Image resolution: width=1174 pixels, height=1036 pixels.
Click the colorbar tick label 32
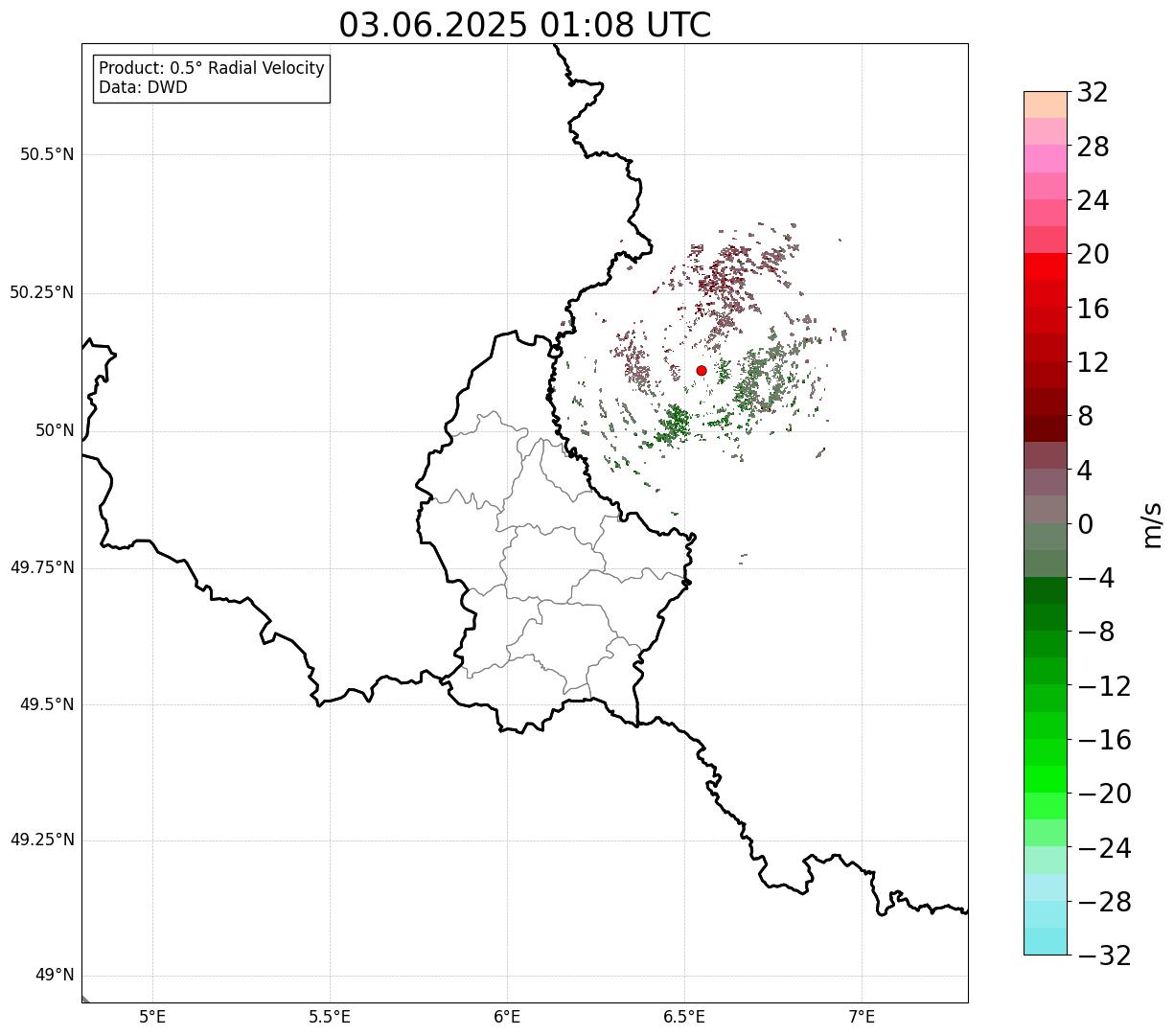(x=1093, y=93)
